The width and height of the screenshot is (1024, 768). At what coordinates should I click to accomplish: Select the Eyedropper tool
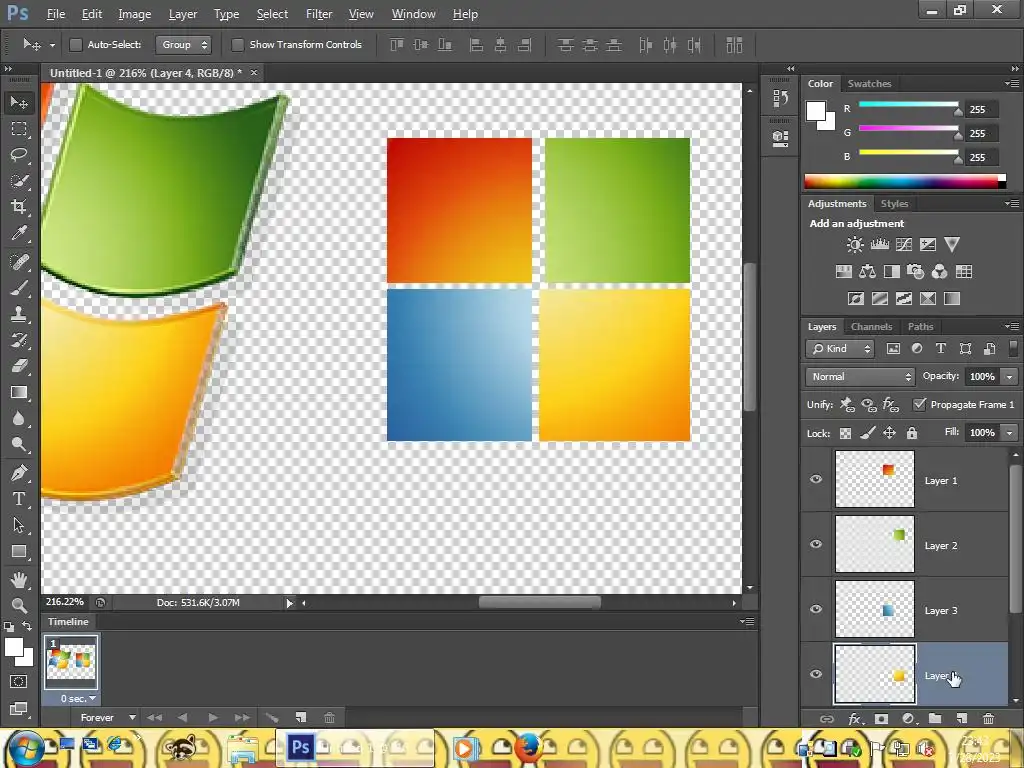click(x=19, y=233)
